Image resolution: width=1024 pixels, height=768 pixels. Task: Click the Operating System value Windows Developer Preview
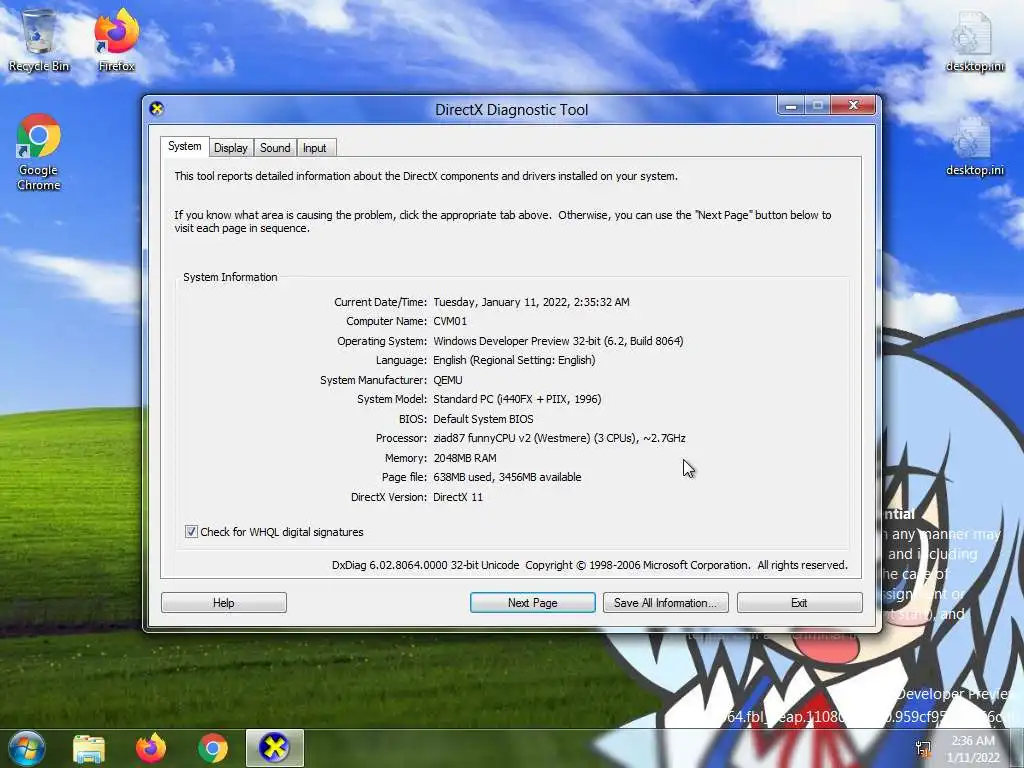558,341
